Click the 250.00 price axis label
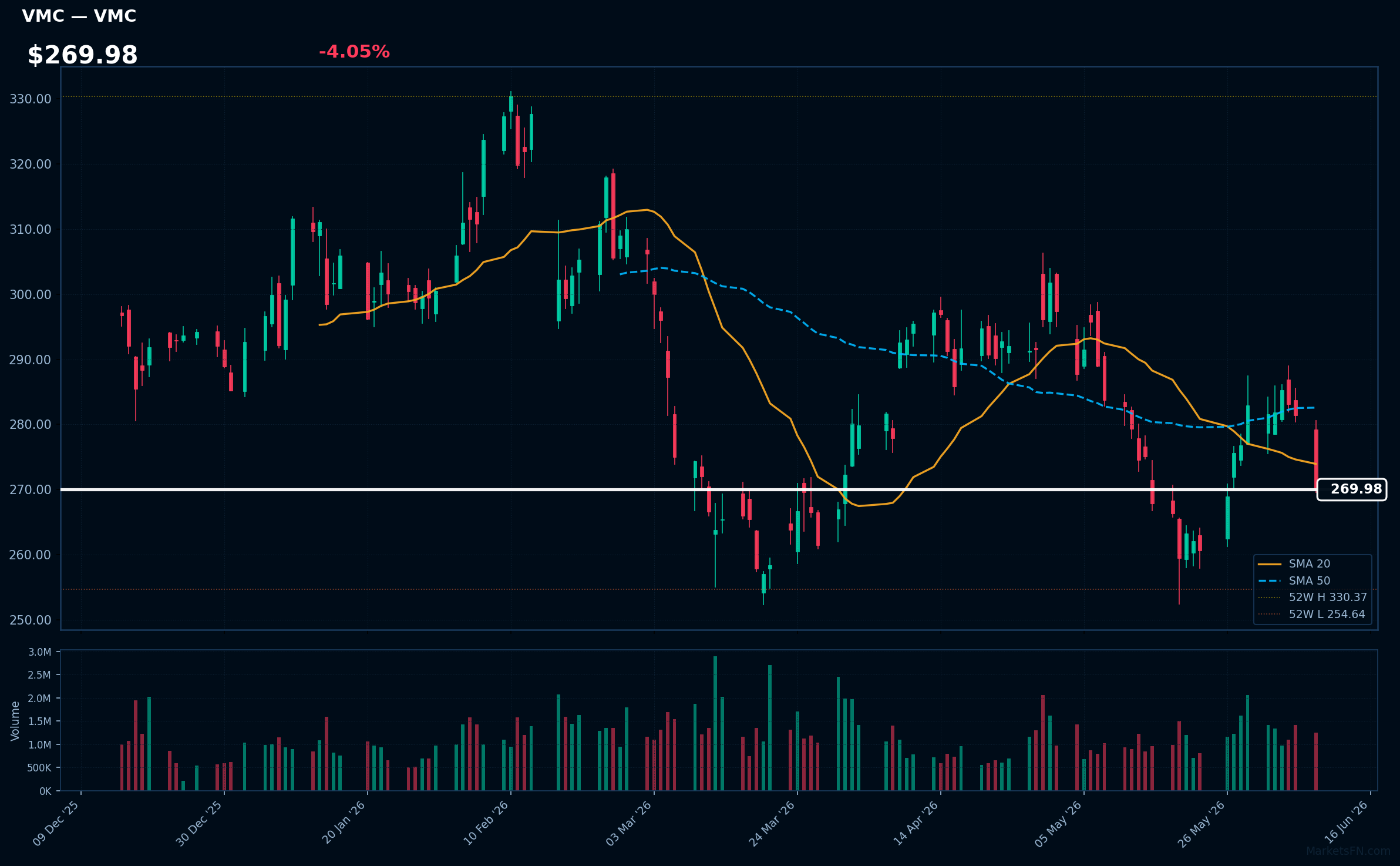 pyautogui.click(x=31, y=620)
